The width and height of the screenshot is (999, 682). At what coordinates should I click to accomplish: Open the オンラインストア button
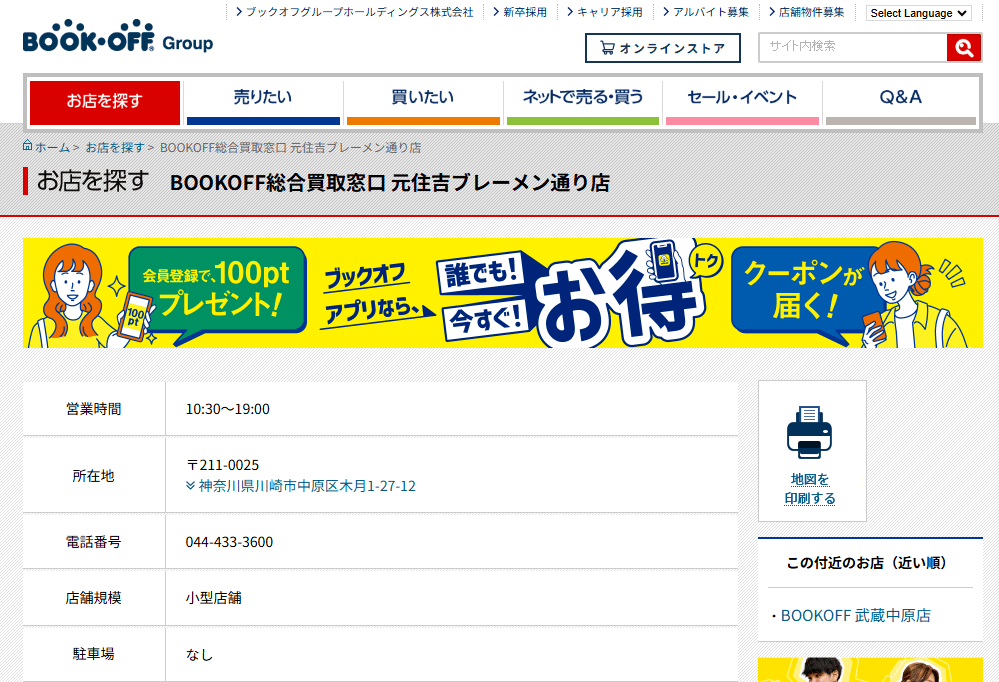point(663,48)
